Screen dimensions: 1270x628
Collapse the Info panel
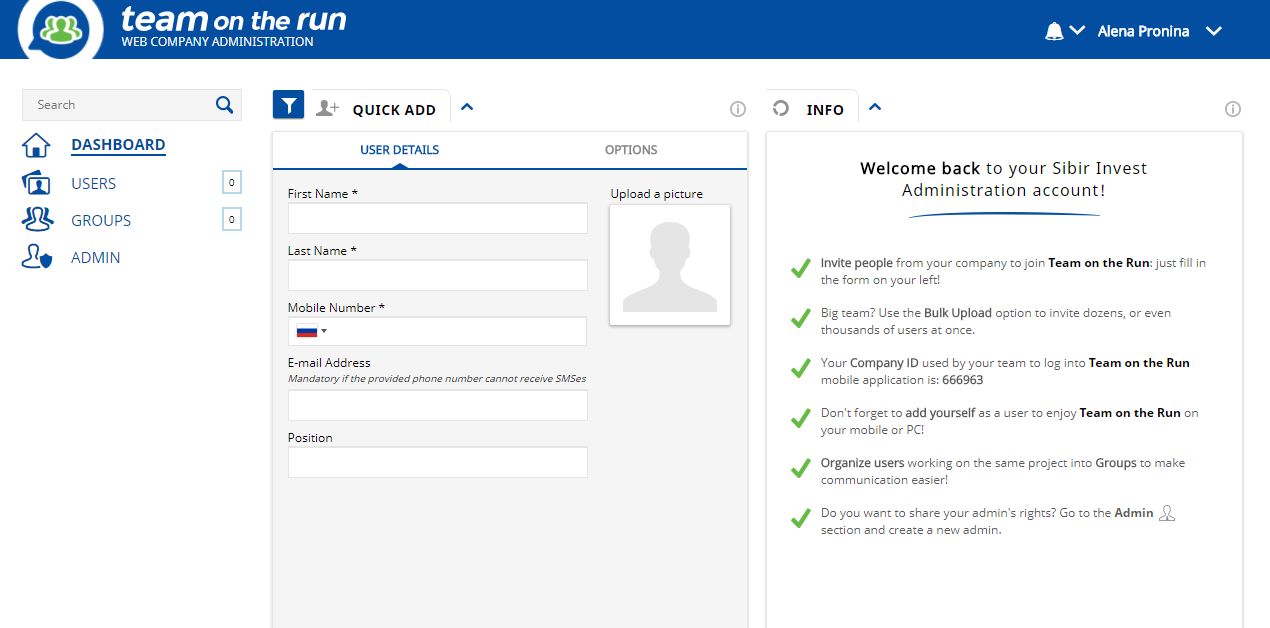click(875, 107)
